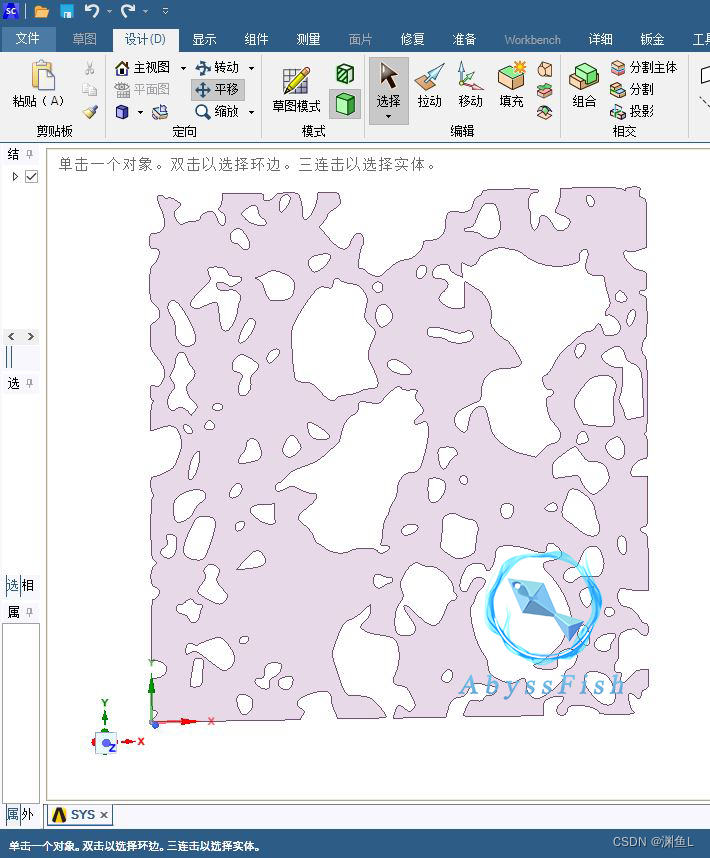This screenshot has width=710, height=858.
Task: Expand the structure tree node arrow
Action: point(15,176)
